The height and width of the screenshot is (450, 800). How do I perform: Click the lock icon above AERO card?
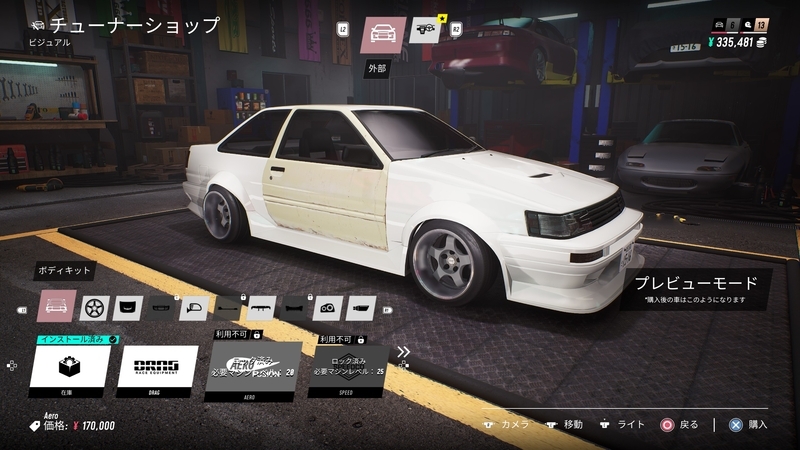pos(257,335)
